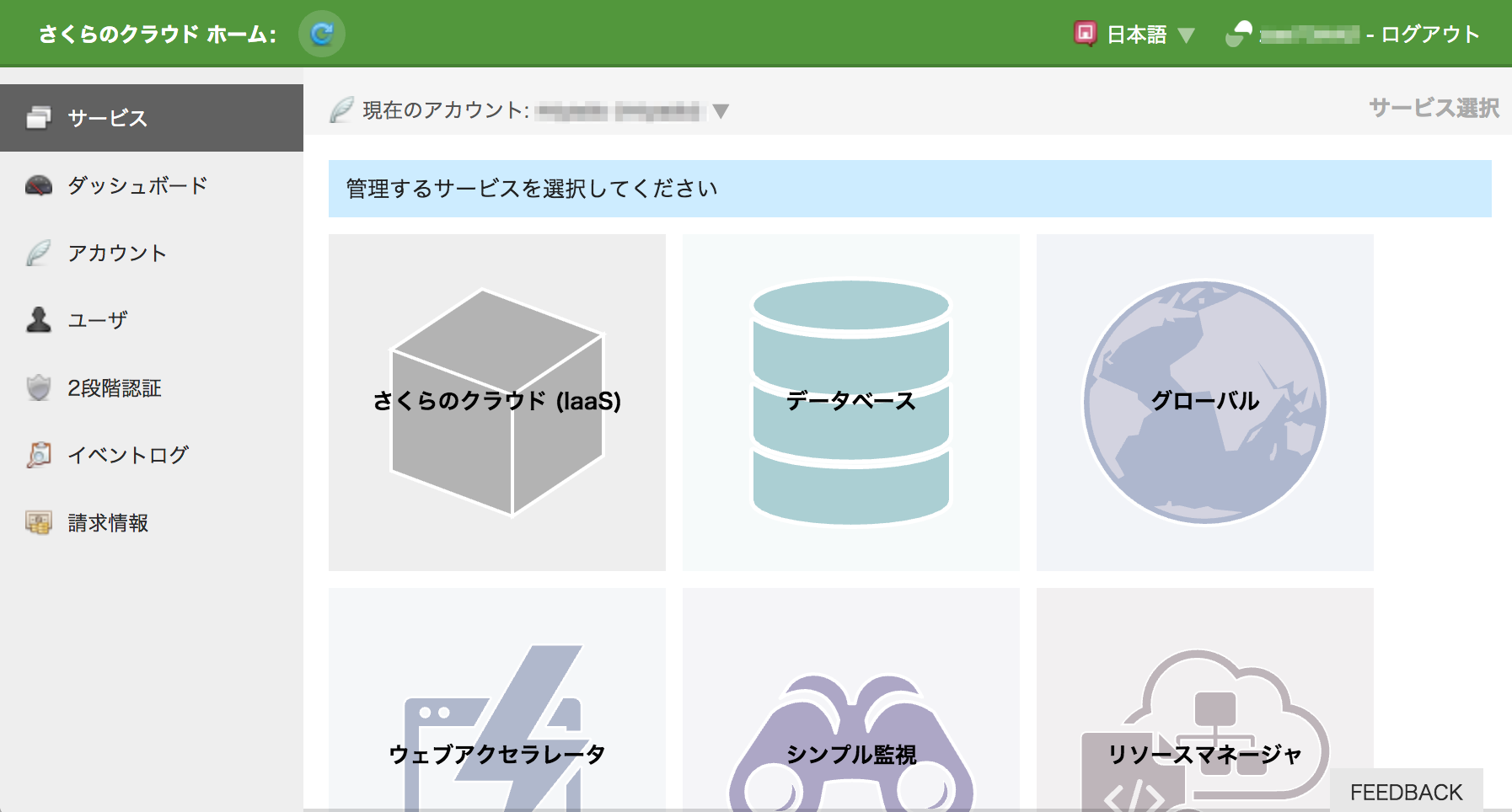Select the ウェブアクセラレータ service tile
The width and height of the screenshot is (1512, 812).
point(497,700)
